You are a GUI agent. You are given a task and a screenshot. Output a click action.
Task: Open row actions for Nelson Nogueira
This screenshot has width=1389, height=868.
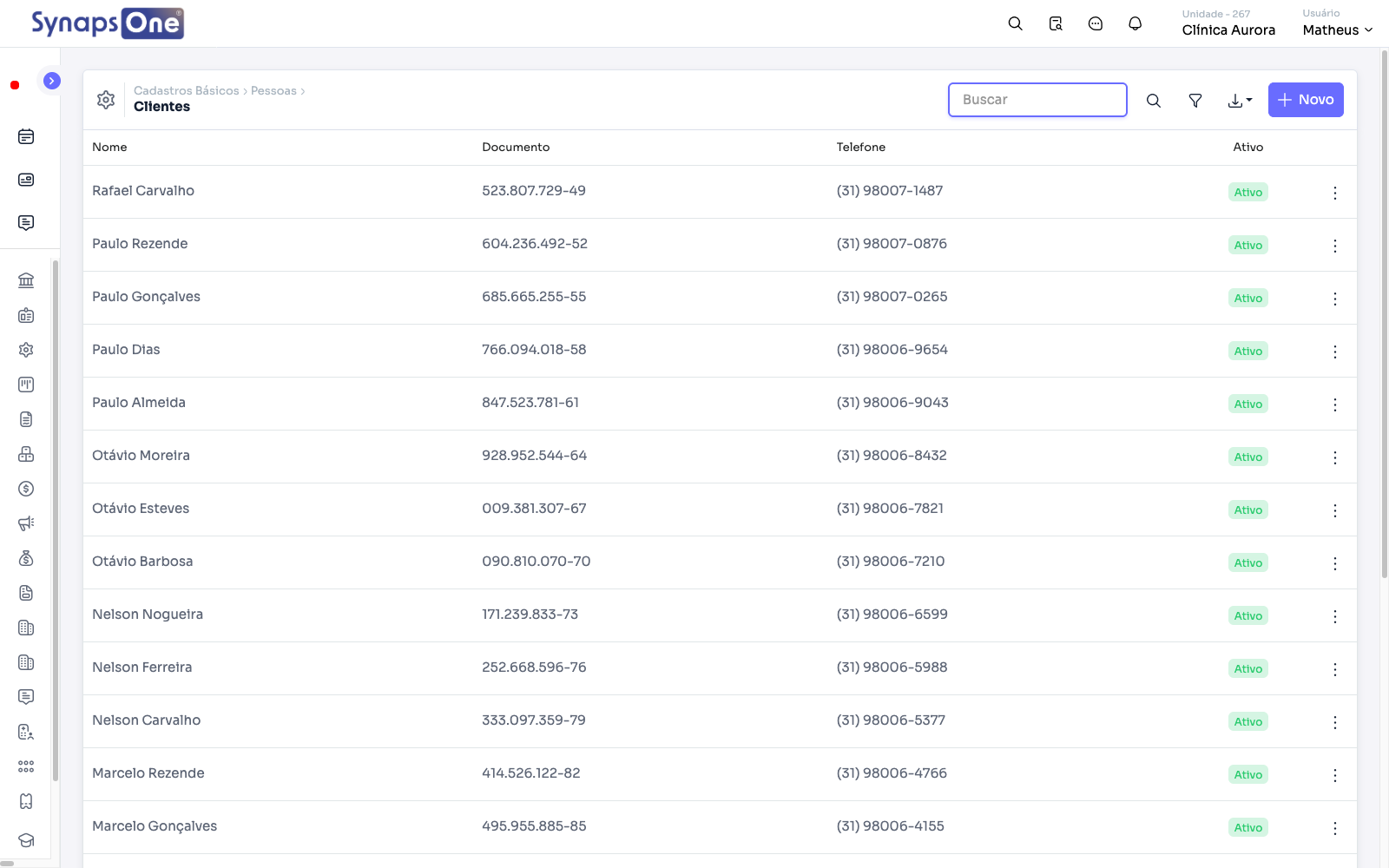pos(1335,616)
